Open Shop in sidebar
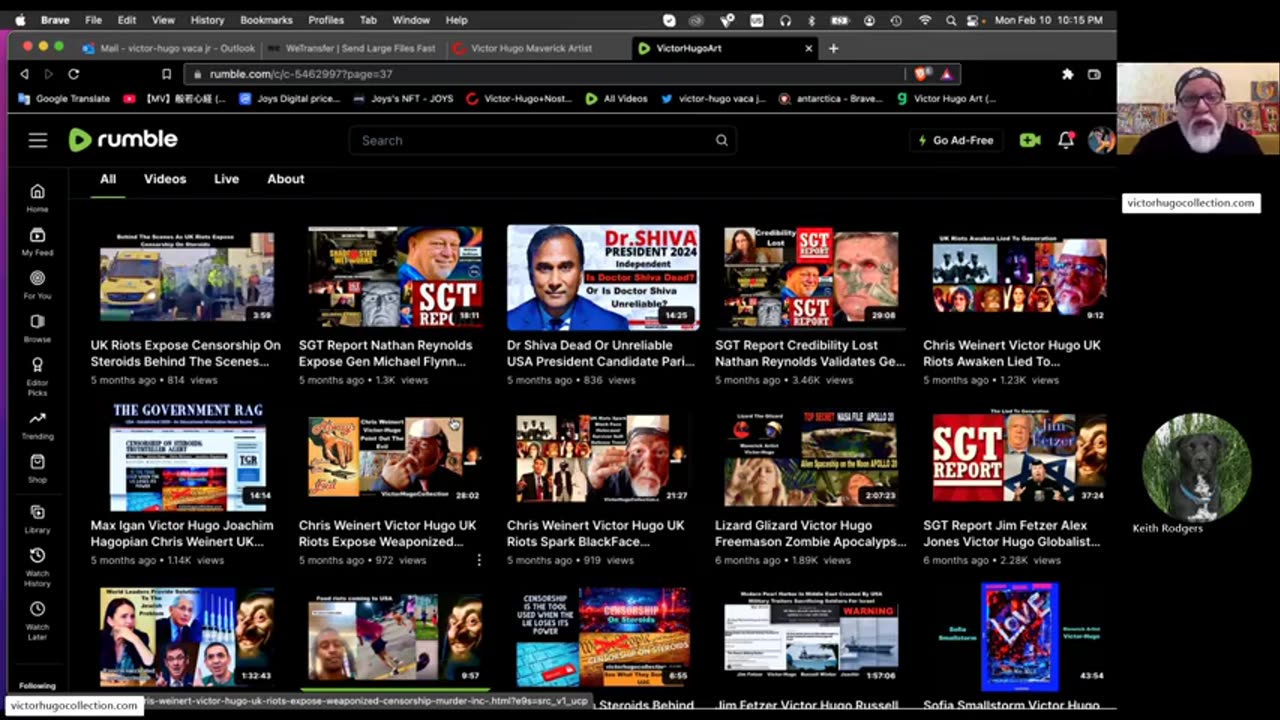This screenshot has height=720, width=1280. coord(37,468)
